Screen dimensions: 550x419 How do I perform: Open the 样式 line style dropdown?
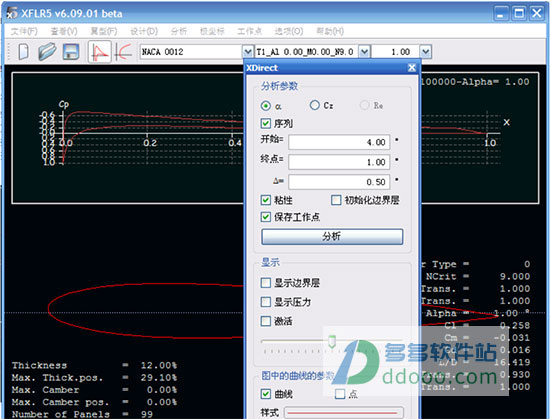344,413
